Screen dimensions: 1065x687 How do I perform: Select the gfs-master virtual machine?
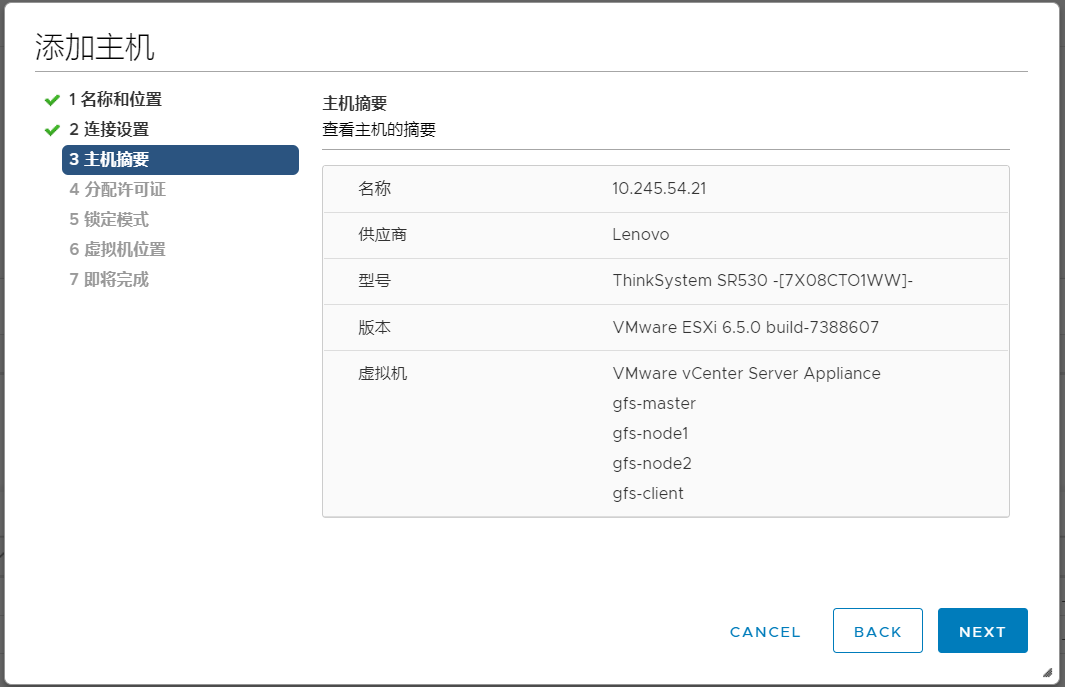(654, 404)
